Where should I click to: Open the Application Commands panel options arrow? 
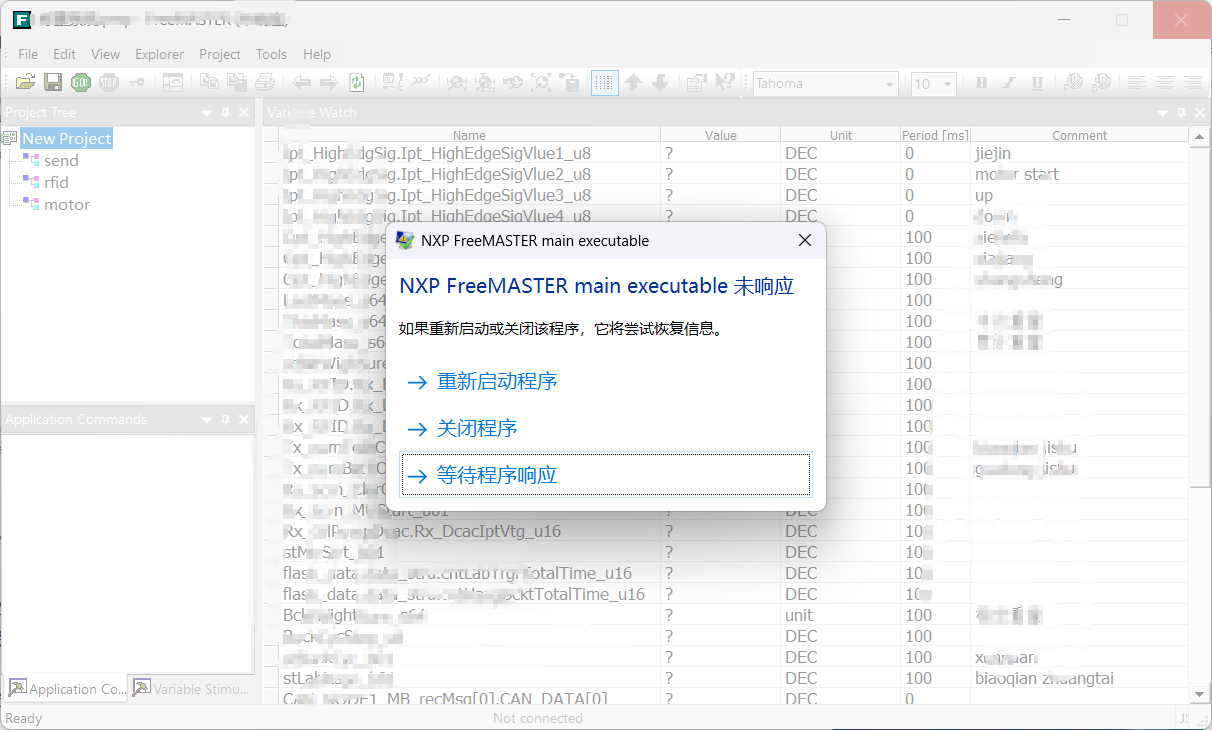207,420
